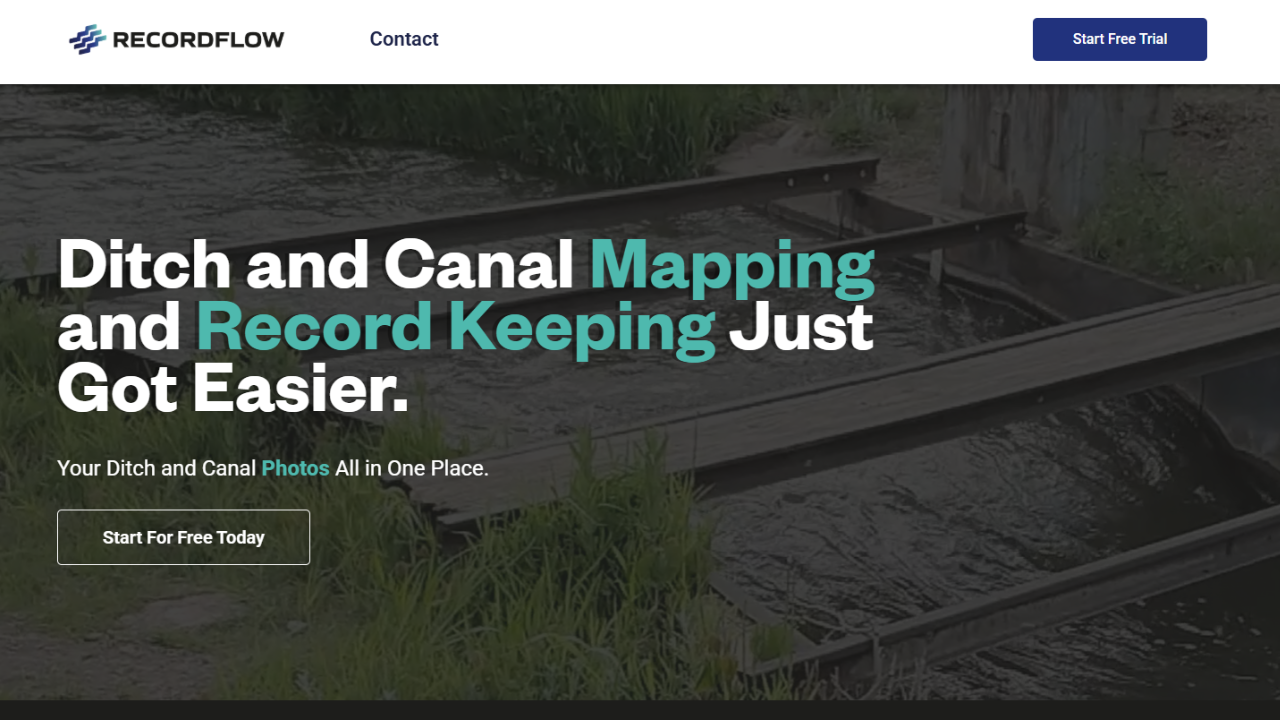Click the dark band below hero image

(x=640, y=710)
